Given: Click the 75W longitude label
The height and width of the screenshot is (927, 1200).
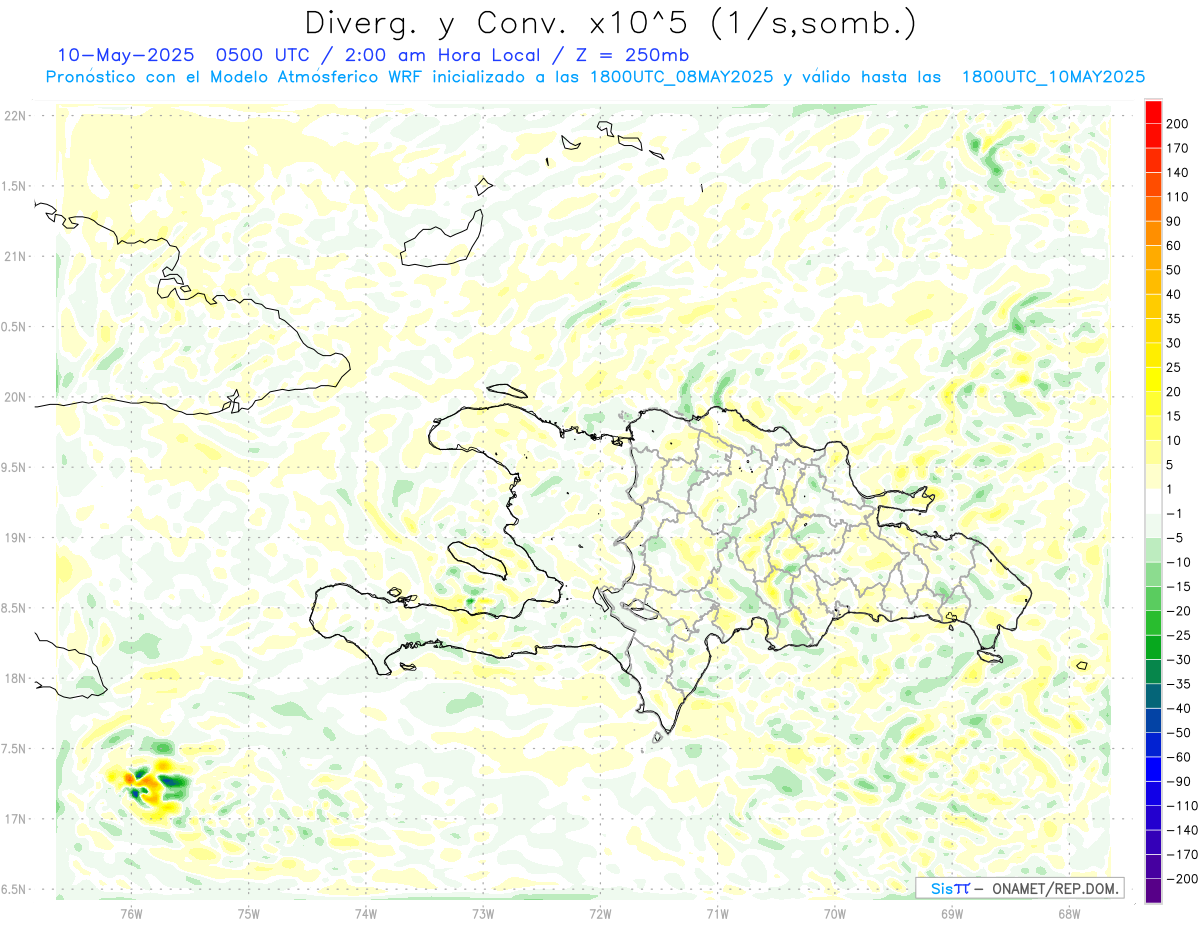Looking at the screenshot, I should [249, 913].
